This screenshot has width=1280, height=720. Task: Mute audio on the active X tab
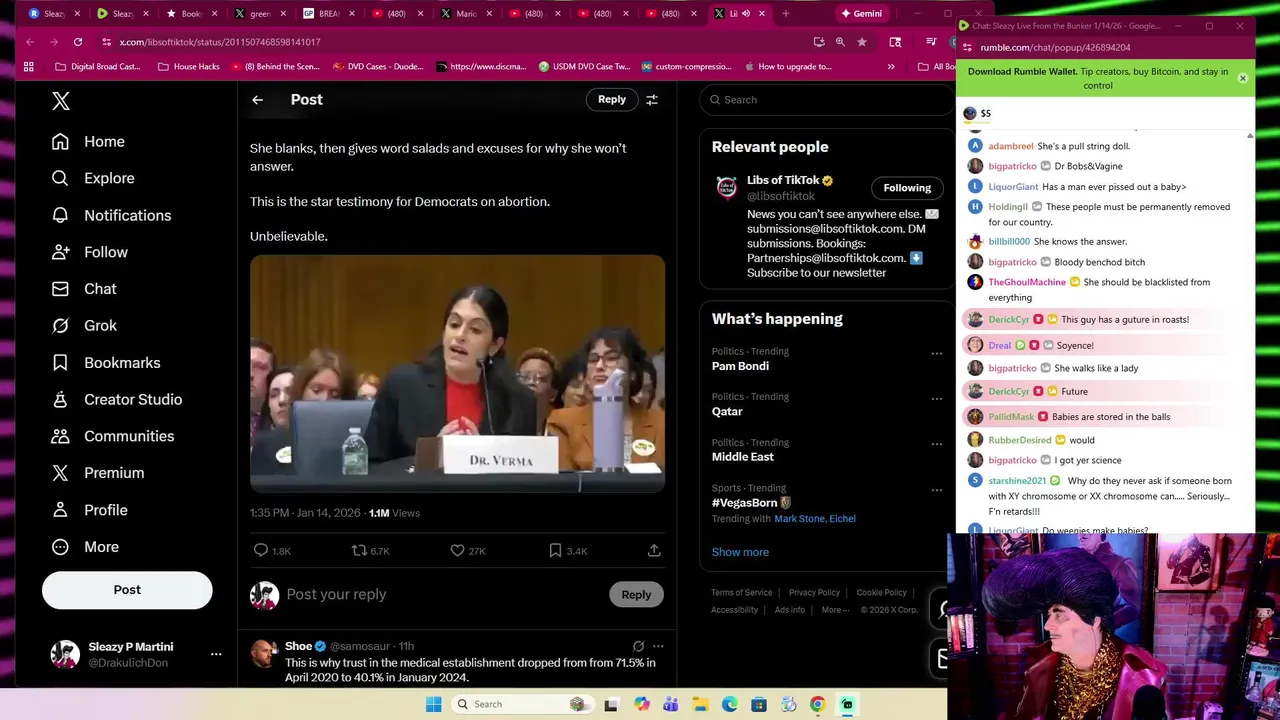[746, 14]
